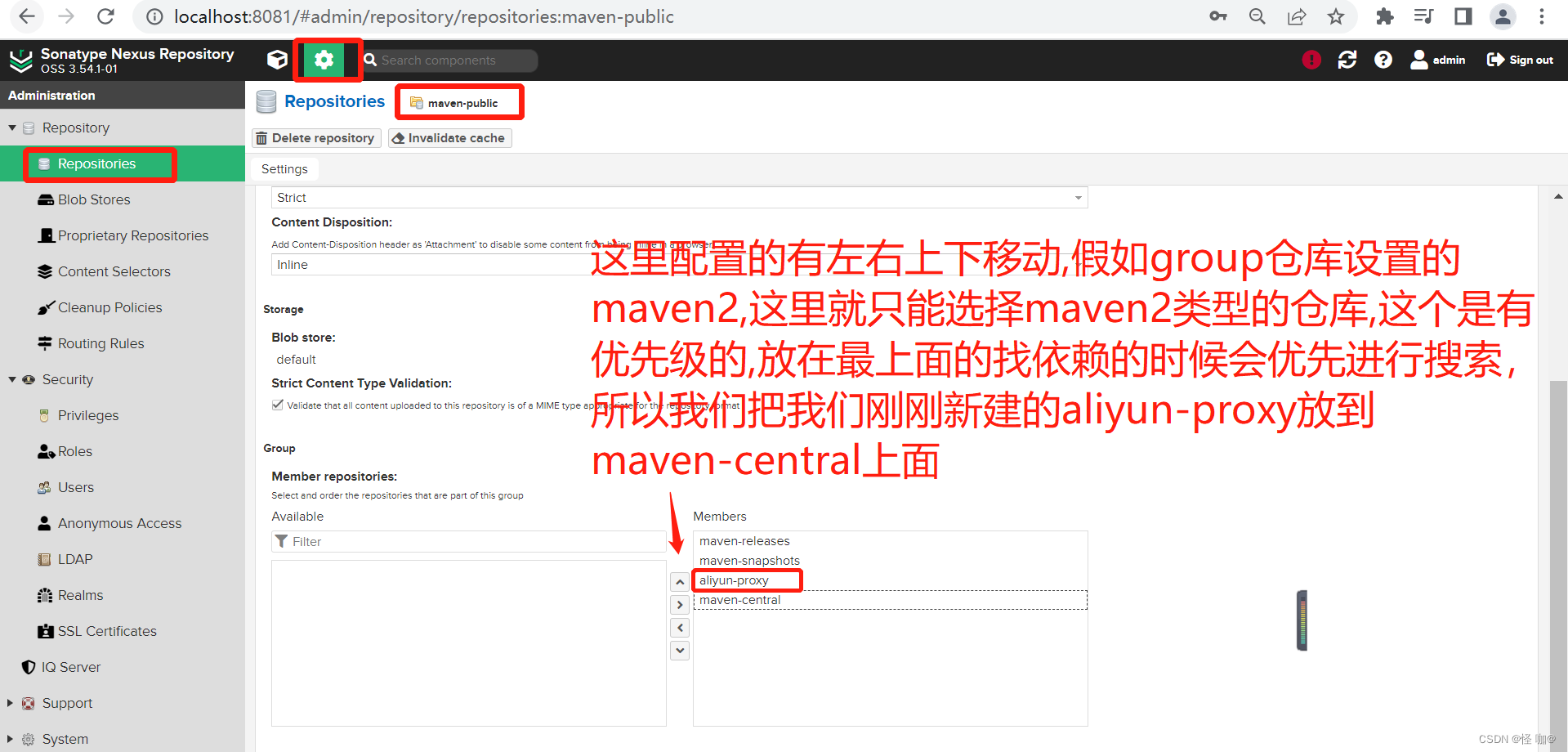Viewport: 1568px width, 752px height.
Task: Select maven-releases member
Action: (x=890, y=541)
